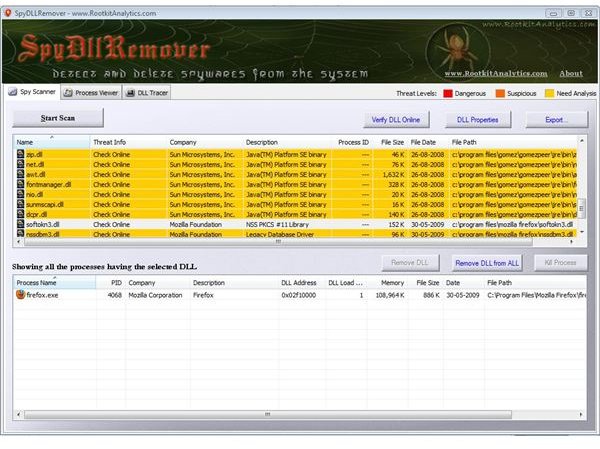Click DLL list horizontal scrollbar right arrow
Screen dimensions: 600x449
(572, 242)
